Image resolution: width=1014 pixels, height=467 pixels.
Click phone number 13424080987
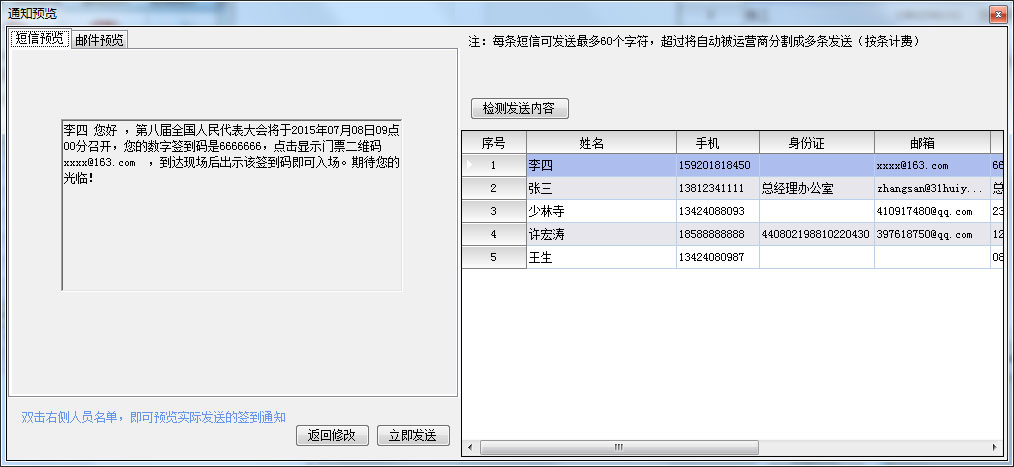click(x=718, y=257)
